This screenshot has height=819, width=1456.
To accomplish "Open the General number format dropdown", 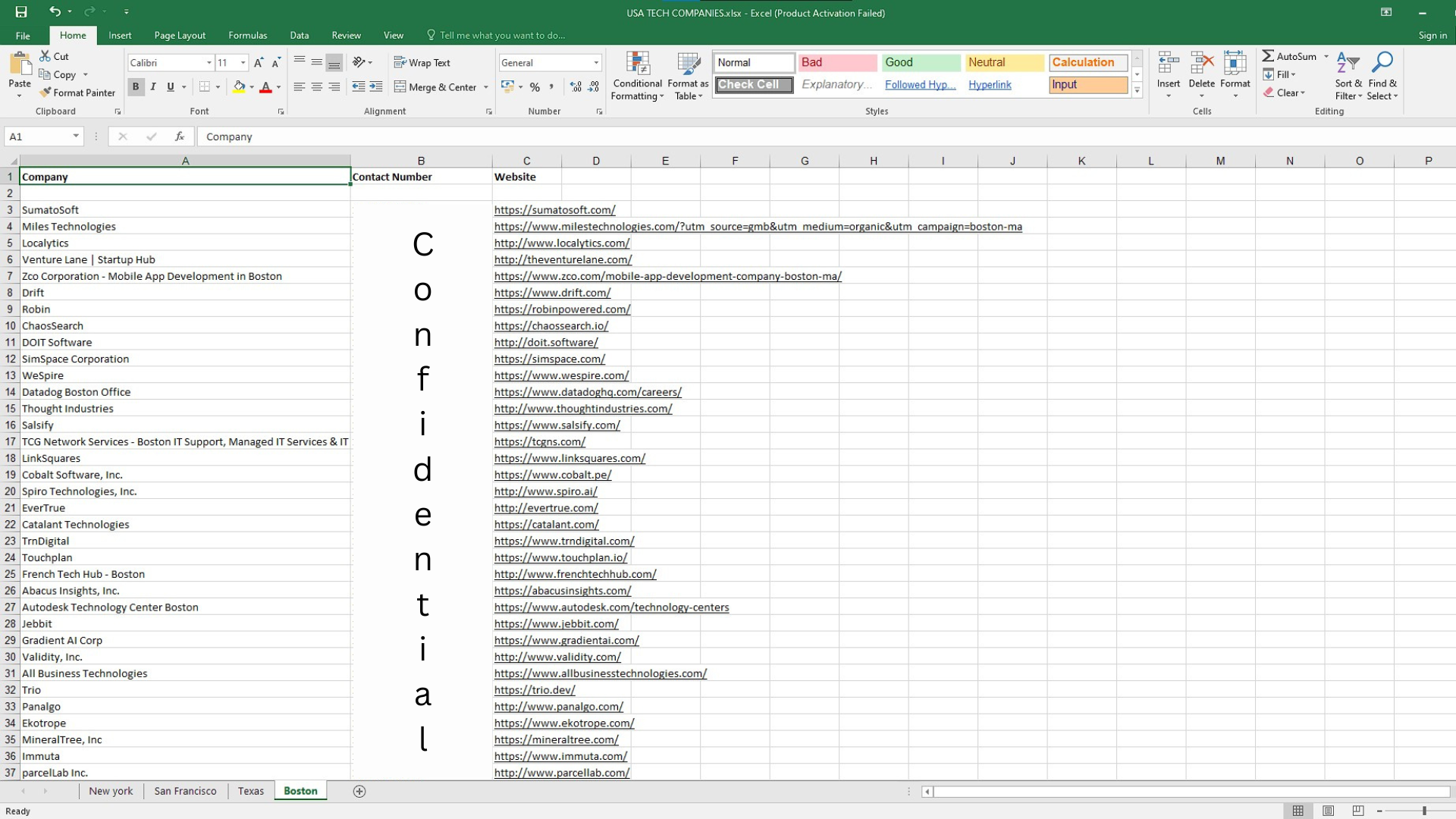I will (596, 63).
